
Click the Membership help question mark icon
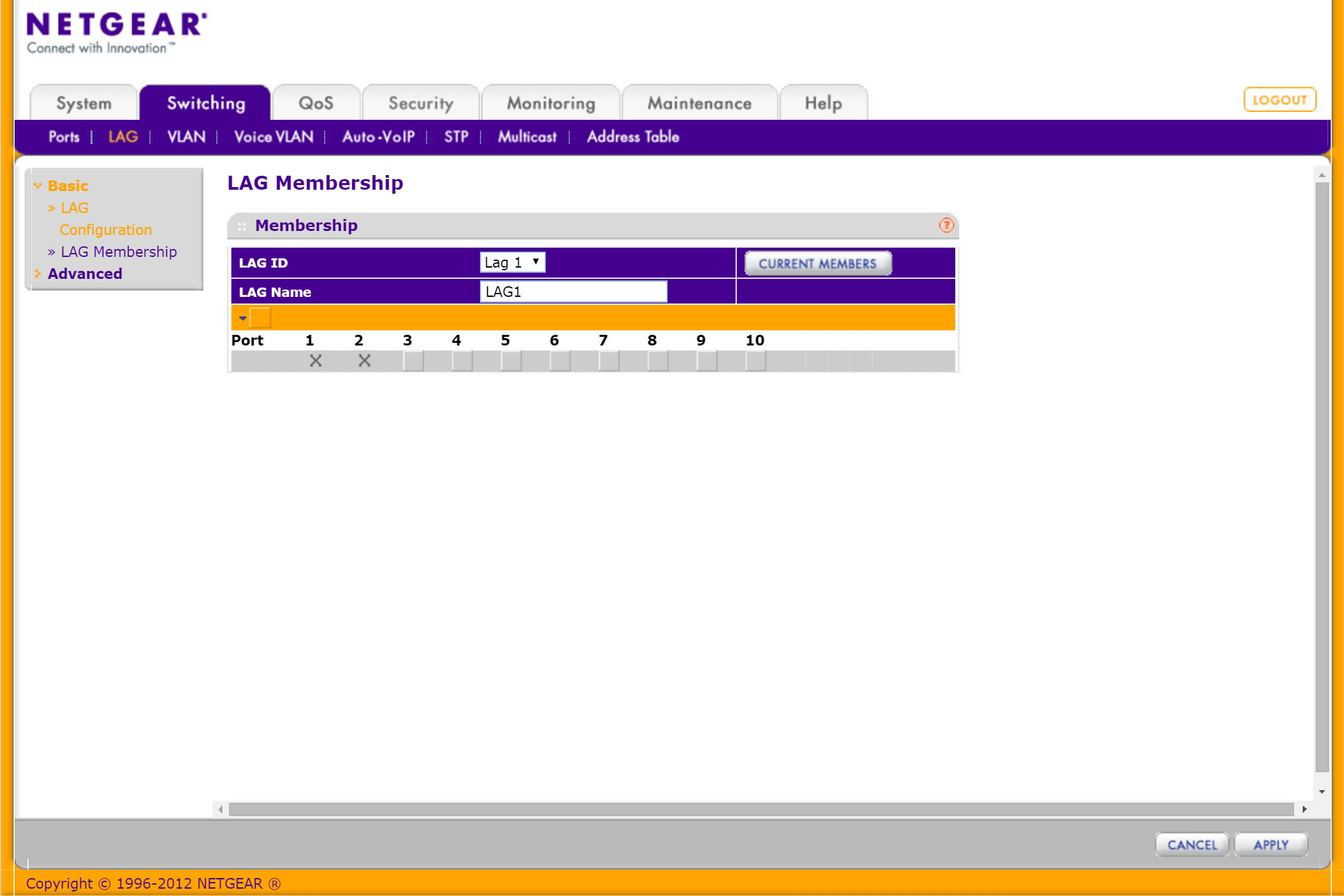(x=946, y=226)
